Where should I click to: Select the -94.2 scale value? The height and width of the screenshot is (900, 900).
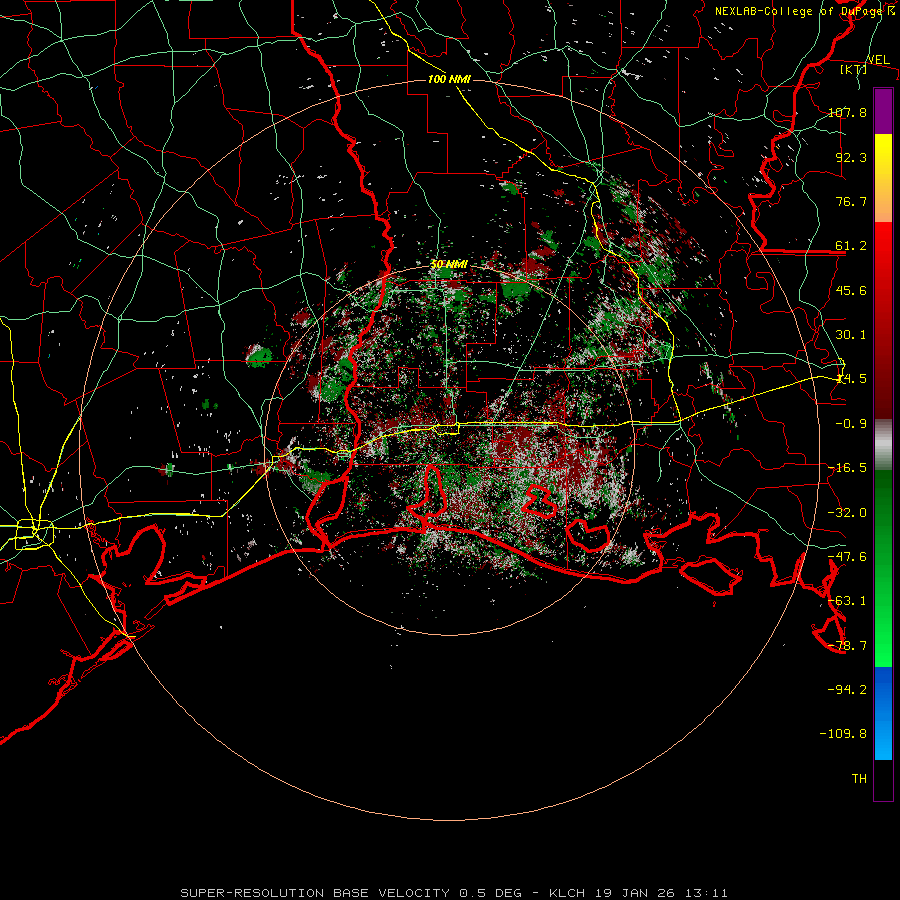847,690
